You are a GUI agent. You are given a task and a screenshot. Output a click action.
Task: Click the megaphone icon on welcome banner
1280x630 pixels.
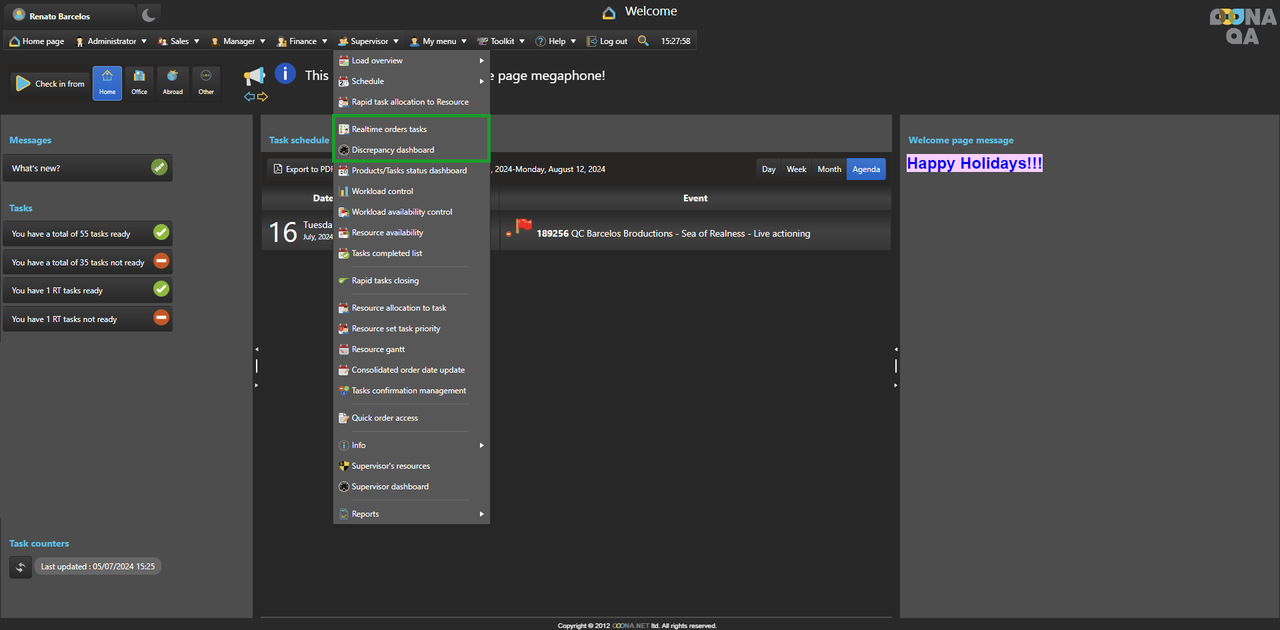pyautogui.click(x=255, y=76)
